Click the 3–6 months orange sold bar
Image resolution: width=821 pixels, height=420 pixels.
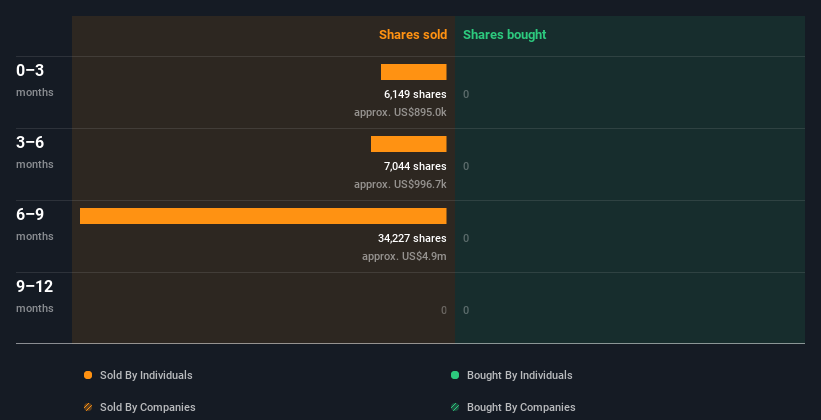pyautogui.click(x=408, y=144)
